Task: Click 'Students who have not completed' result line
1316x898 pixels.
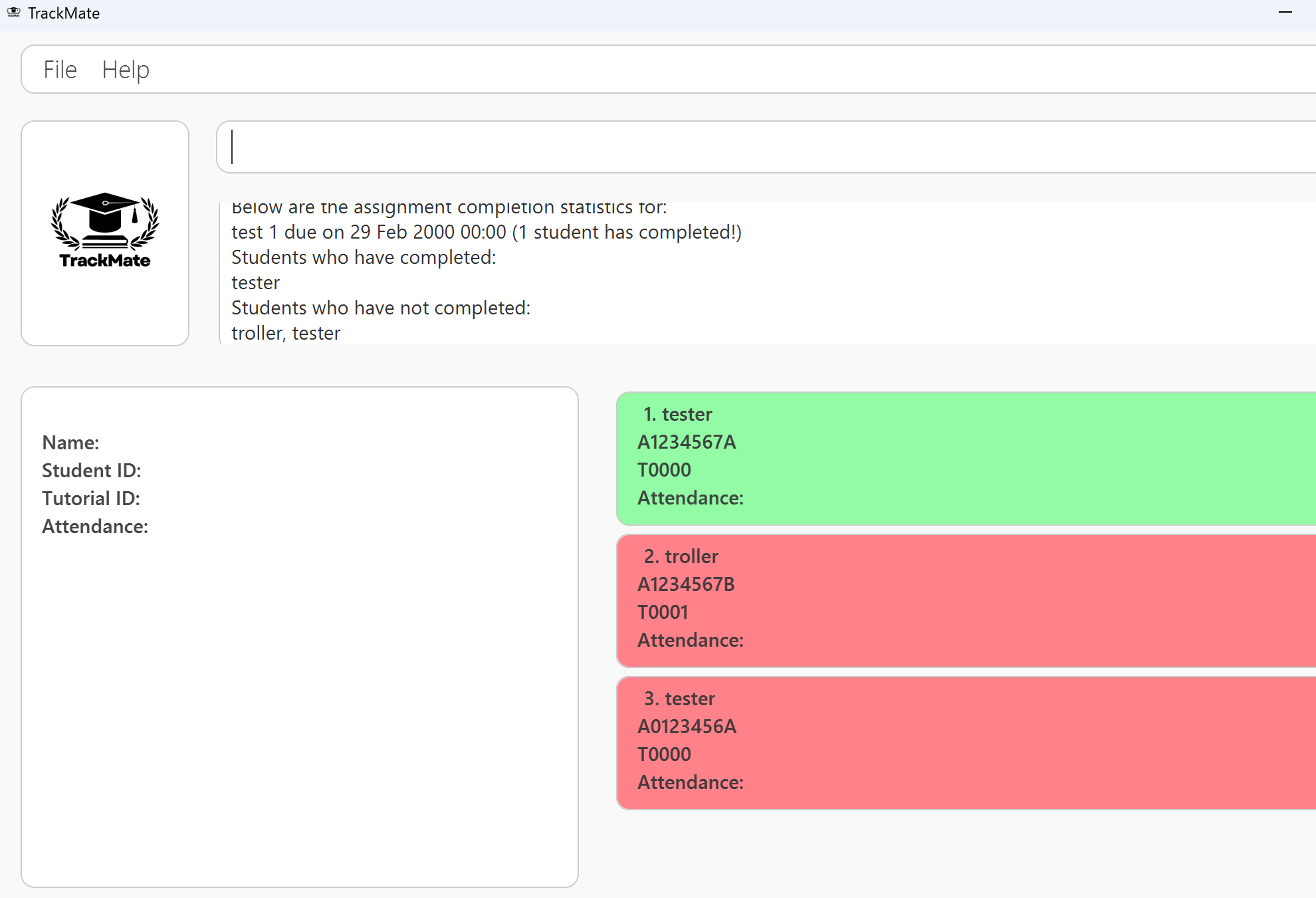Action: click(380, 308)
